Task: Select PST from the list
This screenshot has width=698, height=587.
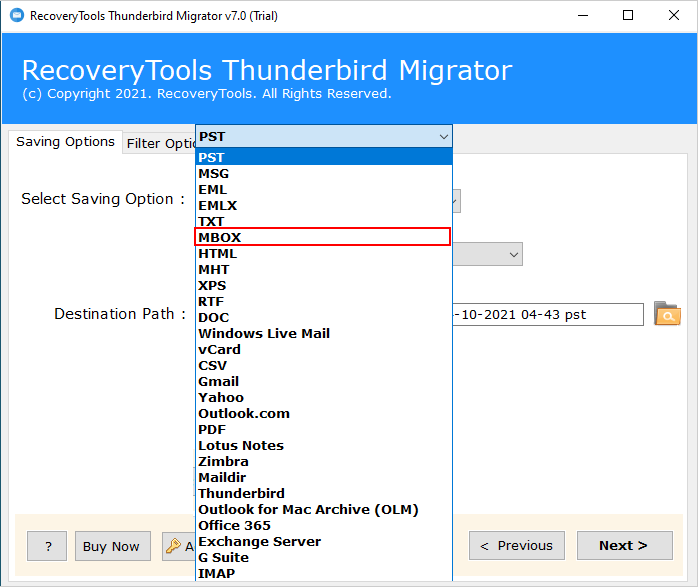Action: pyautogui.click(x=324, y=158)
